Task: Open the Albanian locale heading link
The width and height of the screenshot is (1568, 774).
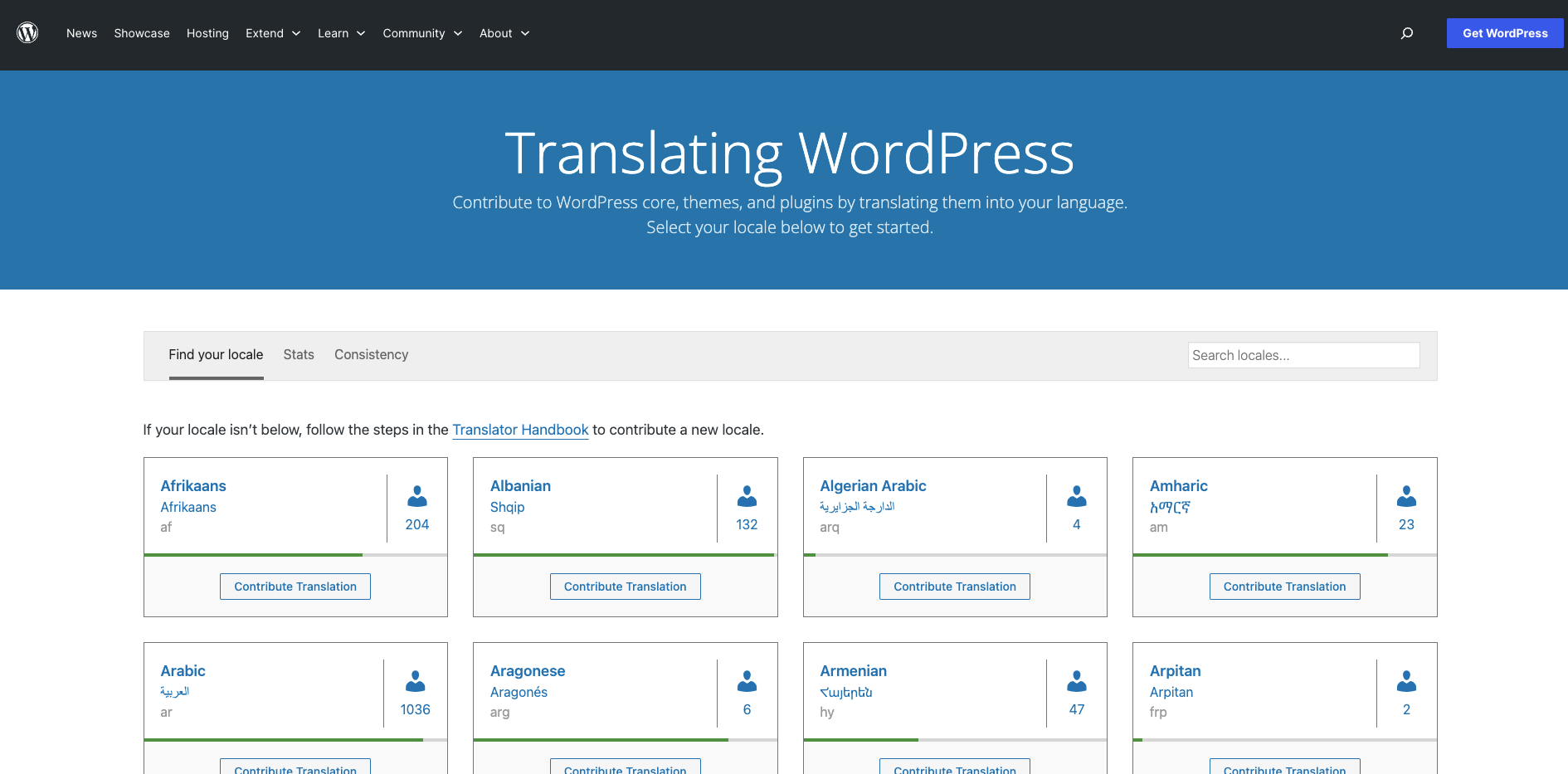Action: tap(520, 486)
